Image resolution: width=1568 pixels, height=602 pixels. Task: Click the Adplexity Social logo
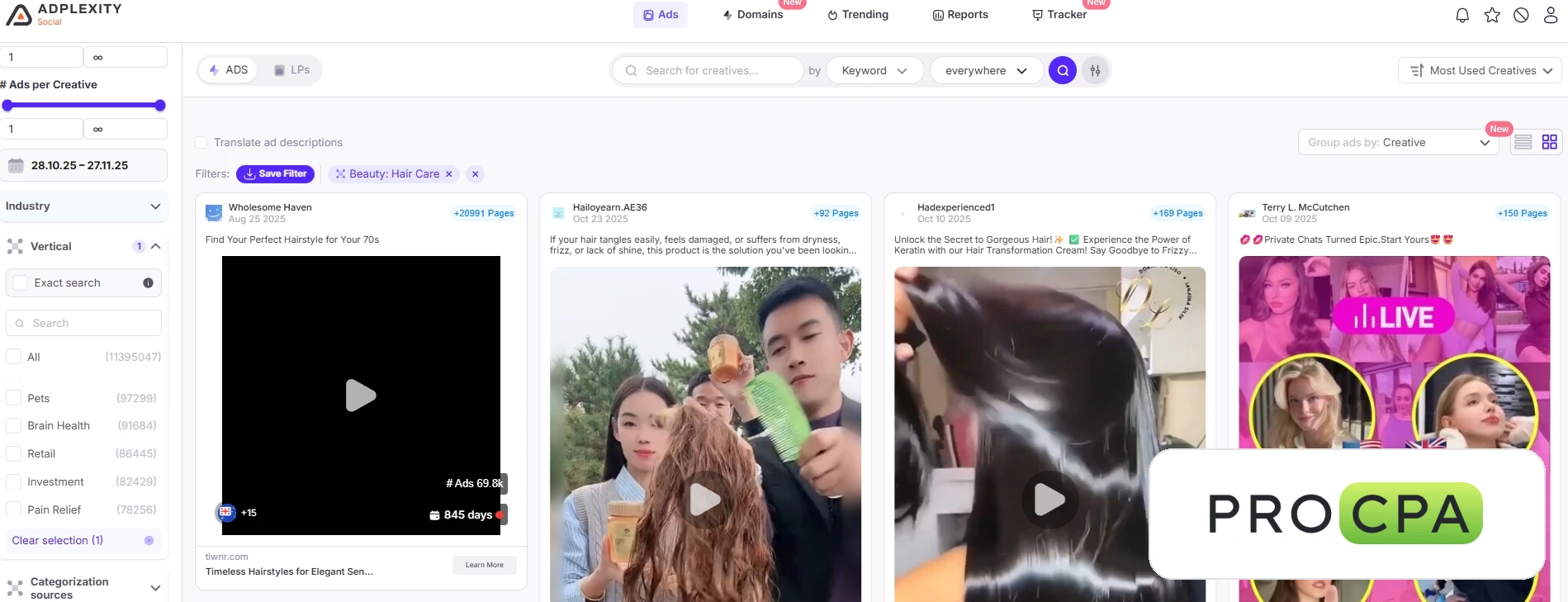coord(64,13)
